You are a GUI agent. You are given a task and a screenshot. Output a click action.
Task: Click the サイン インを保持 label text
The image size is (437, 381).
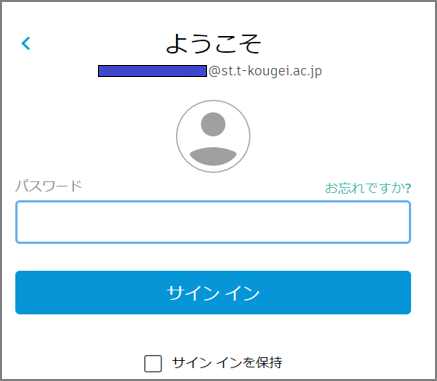click(227, 363)
